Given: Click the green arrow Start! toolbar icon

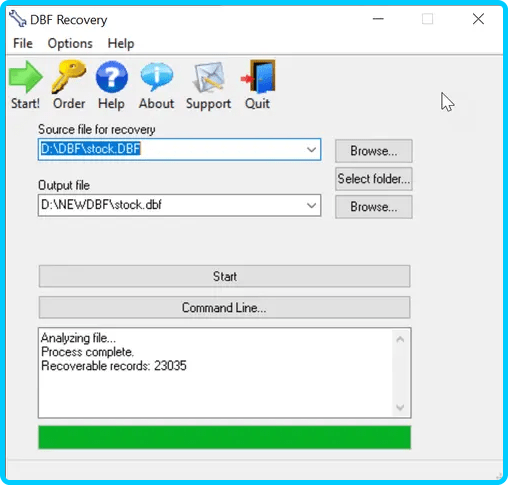Looking at the screenshot, I should pos(26,77).
